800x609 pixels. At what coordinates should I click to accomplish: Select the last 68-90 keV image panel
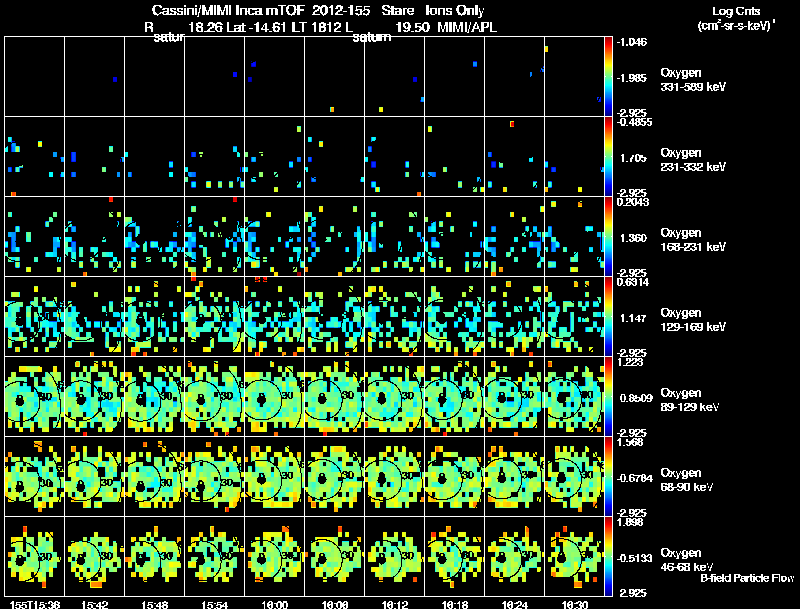click(574, 476)
